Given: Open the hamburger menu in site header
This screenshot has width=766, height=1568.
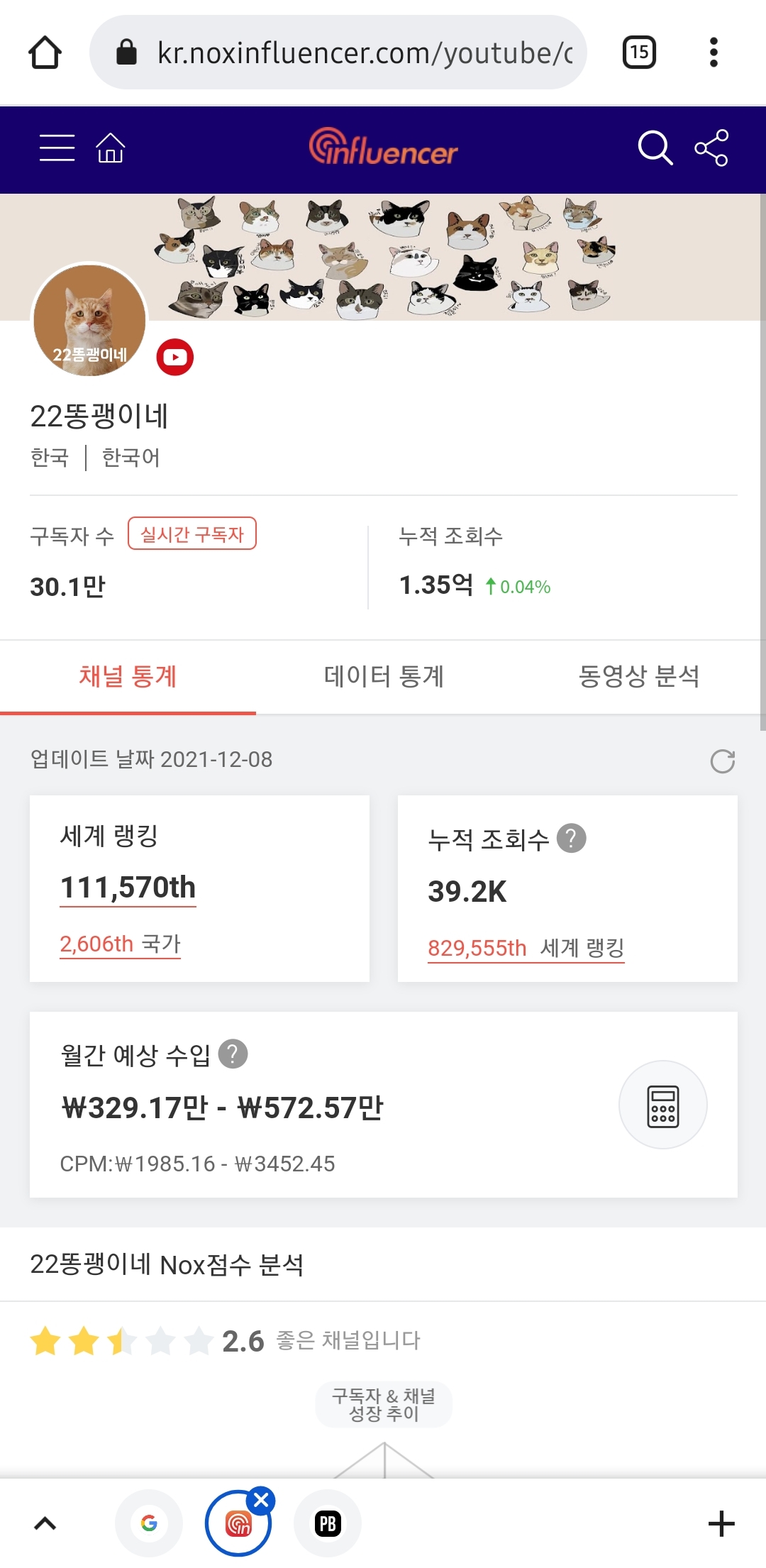Looking at the screenshot, I should click(x=57, y=148).
